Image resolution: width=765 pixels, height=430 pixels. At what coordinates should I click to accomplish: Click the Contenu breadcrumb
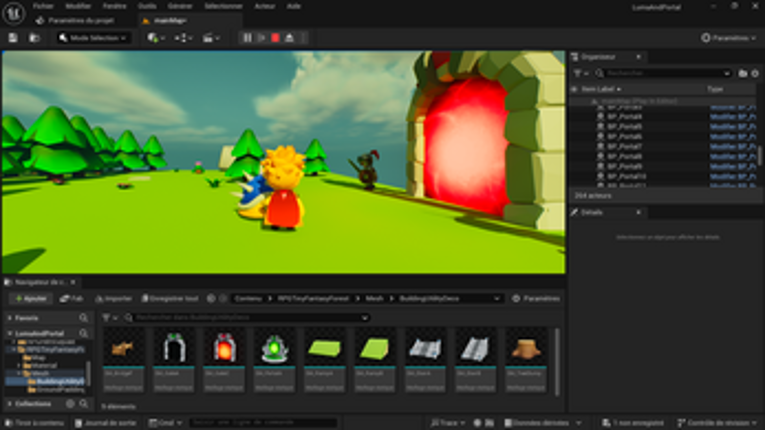tap(248, 299)
